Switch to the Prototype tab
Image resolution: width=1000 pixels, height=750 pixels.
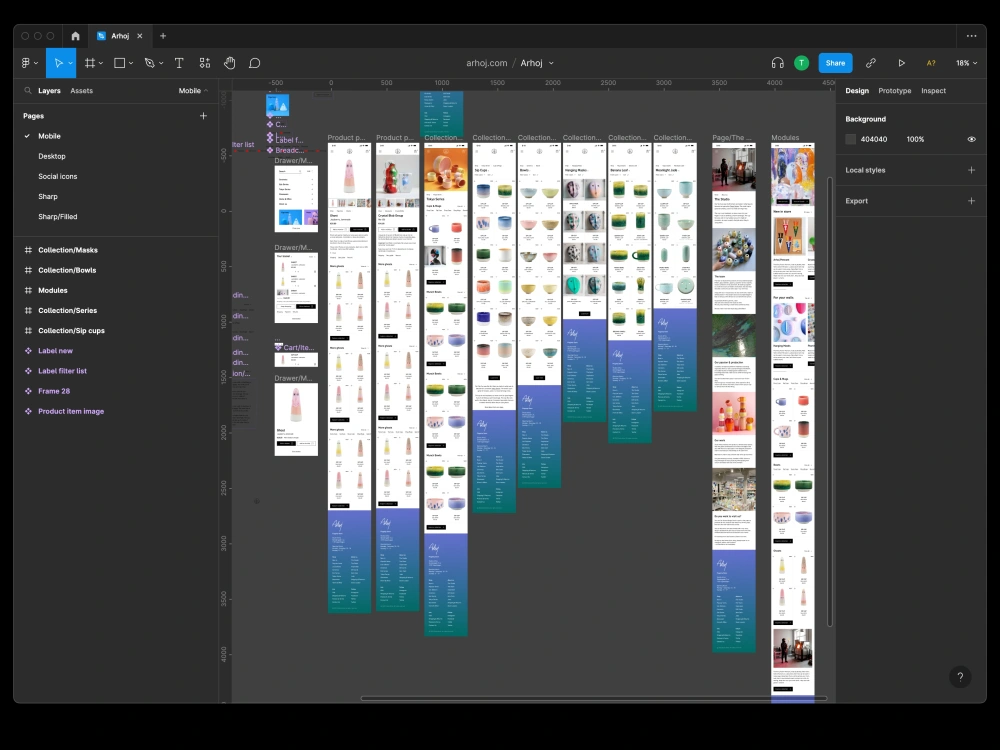(895, 91)
